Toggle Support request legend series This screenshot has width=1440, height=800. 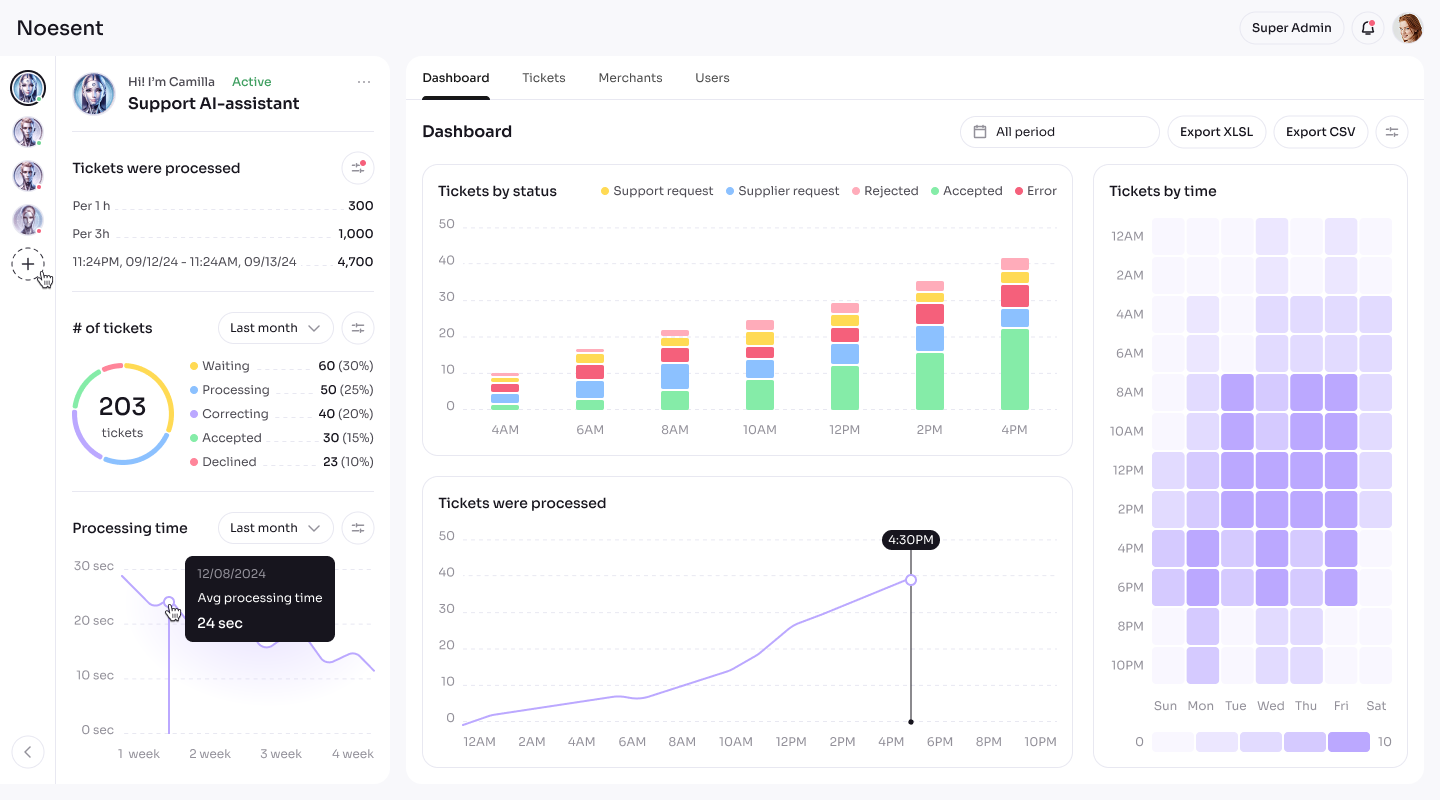(657, 191)
